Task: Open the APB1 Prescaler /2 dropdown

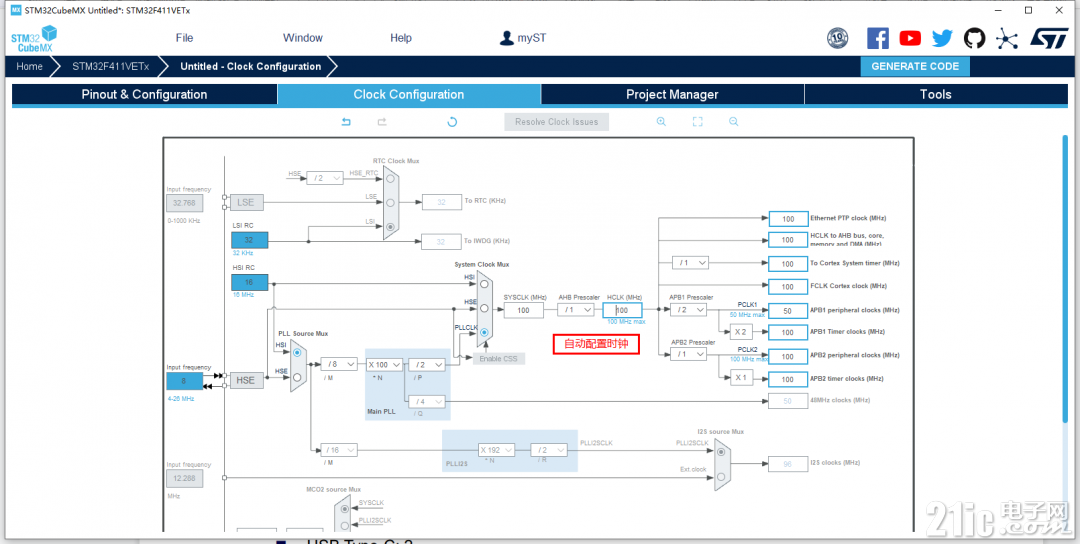Action: pyautogui.click(x=688, y=310)
